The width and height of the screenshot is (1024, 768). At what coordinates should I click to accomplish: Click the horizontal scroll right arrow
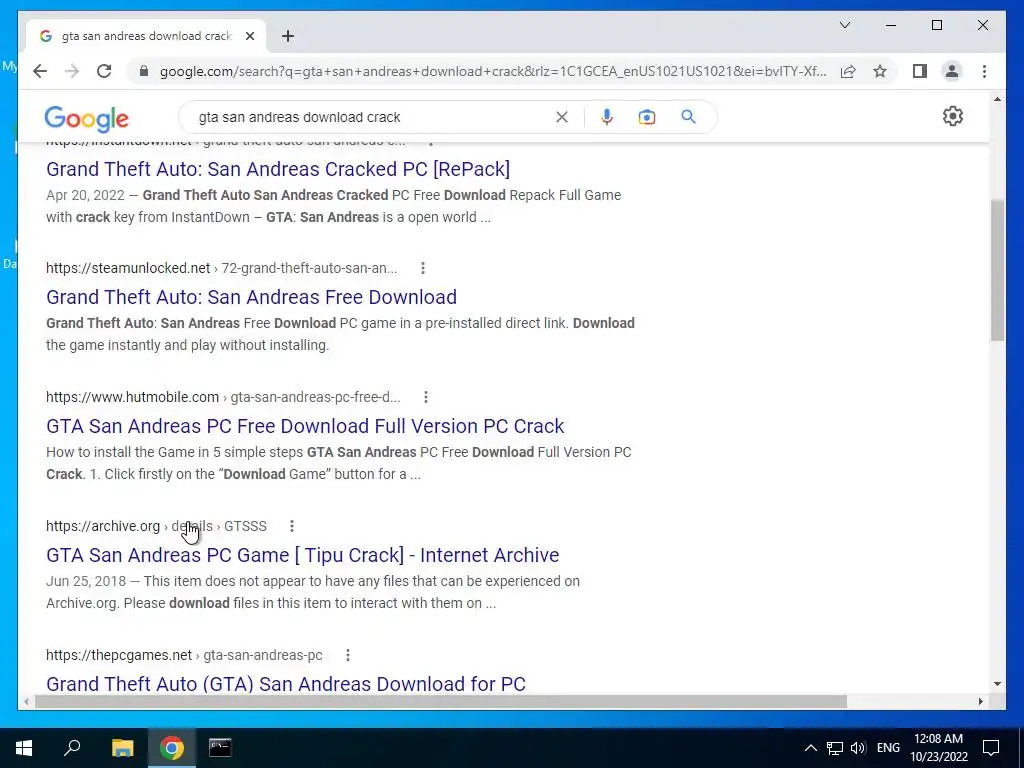[981, 701]
